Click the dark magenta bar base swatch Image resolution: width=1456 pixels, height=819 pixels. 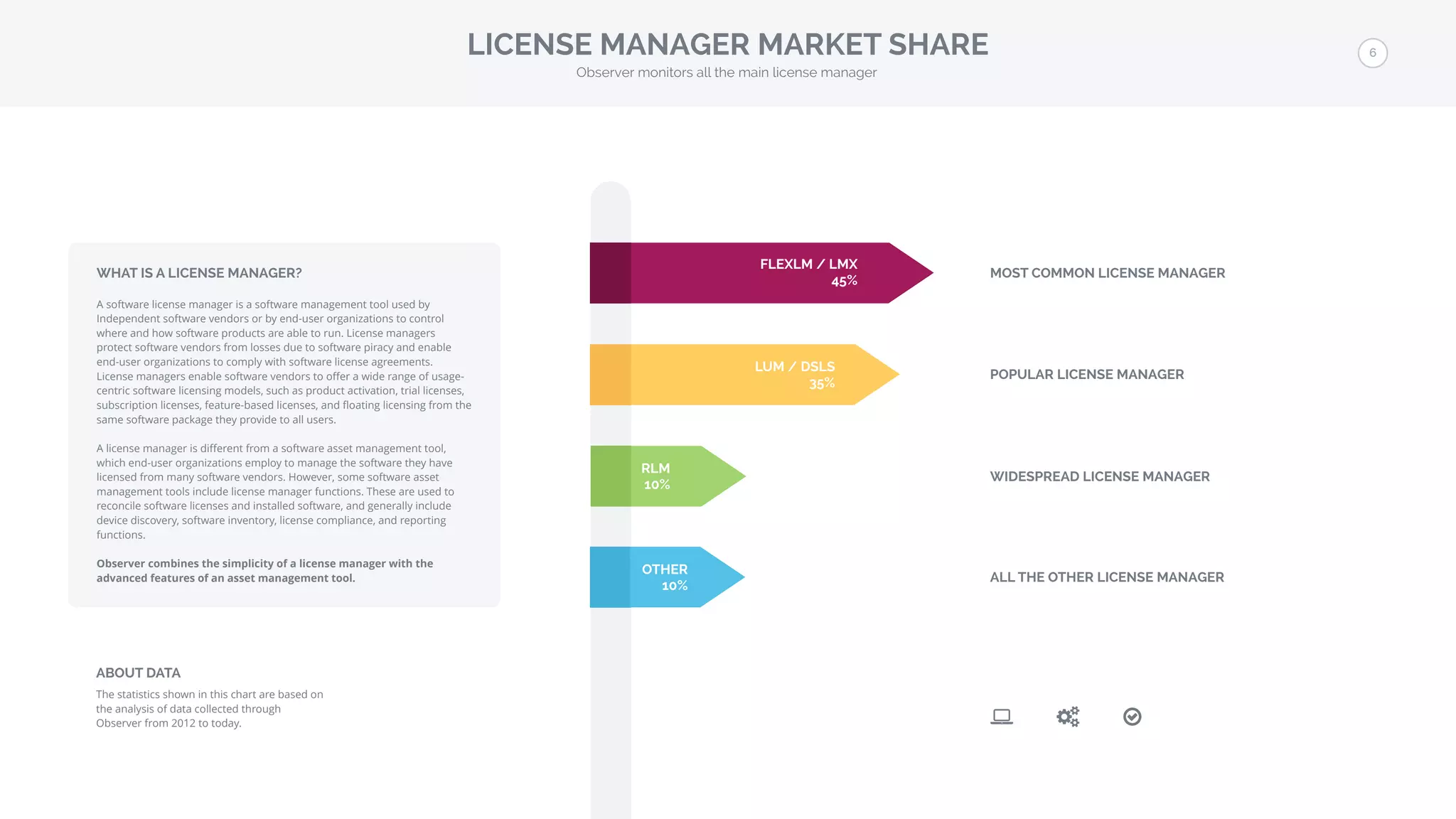[x=610, y=273]
